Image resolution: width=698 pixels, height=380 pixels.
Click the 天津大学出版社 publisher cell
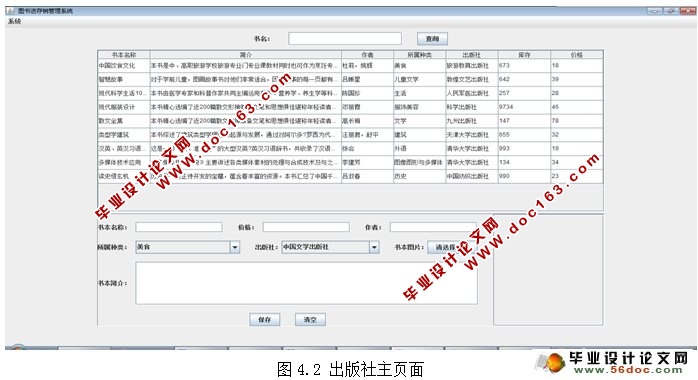[x=472, y=134]
